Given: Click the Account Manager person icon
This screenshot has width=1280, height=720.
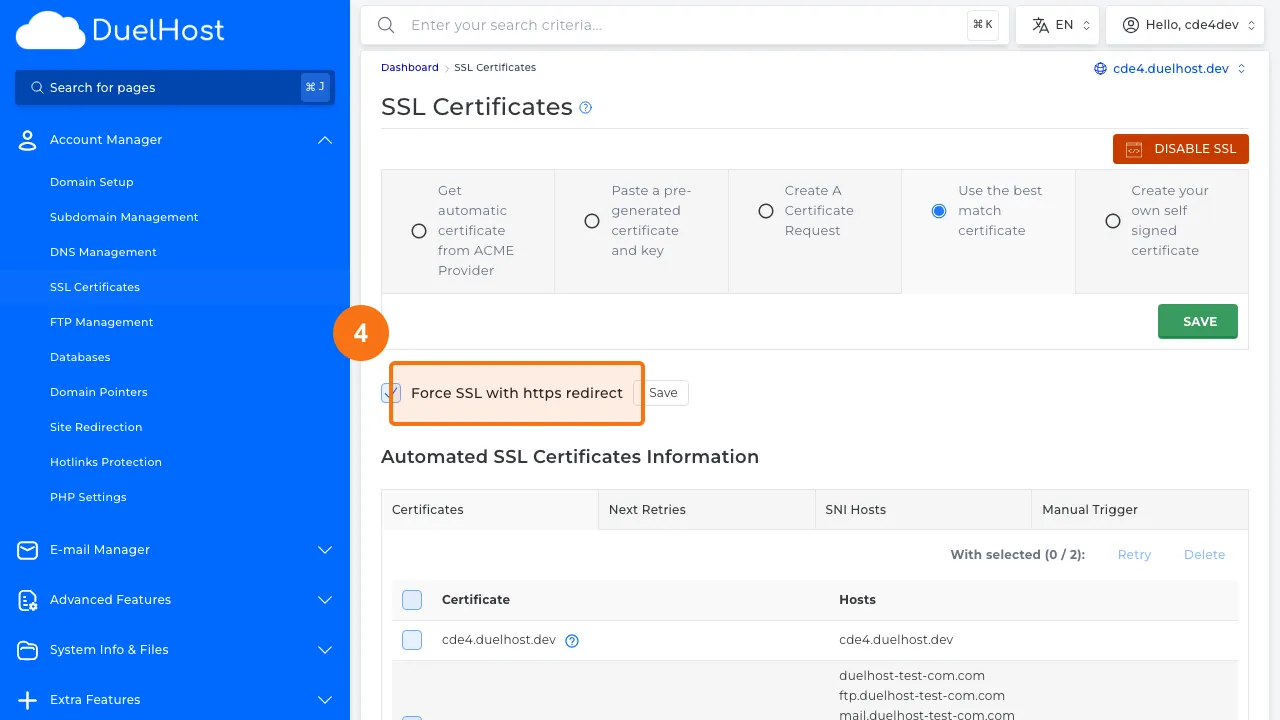Looking at the screenshot, I should coord(27,140).
